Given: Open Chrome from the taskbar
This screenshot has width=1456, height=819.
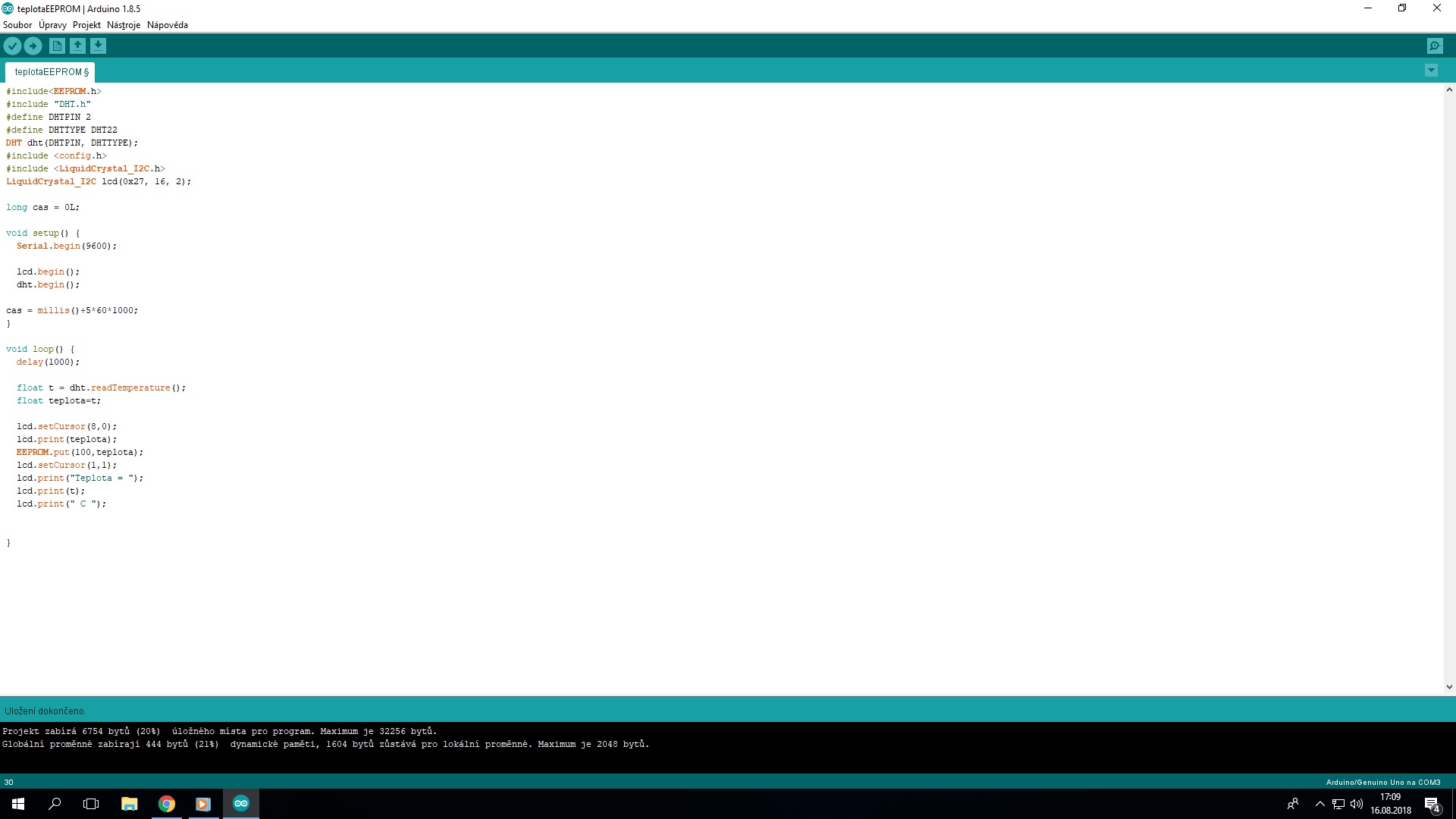Looking at the screenshot, I should point(167,804).
